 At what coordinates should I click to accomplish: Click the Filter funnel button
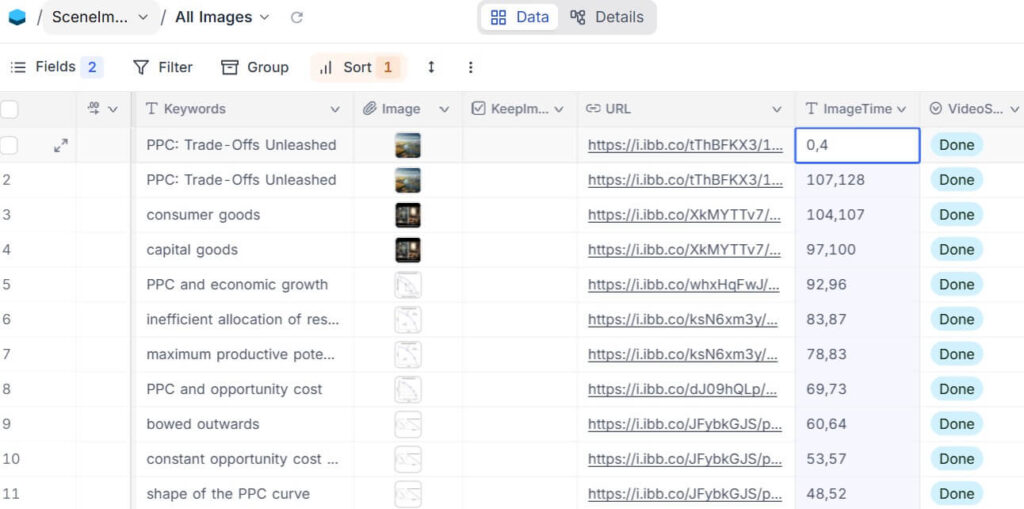(163, 67)
